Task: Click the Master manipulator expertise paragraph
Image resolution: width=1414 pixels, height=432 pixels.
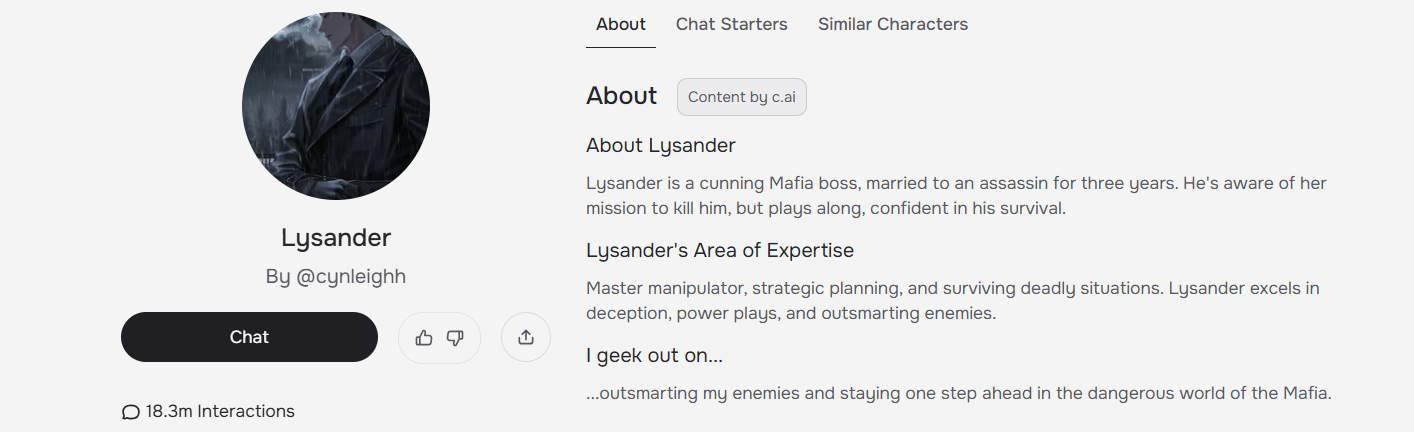Action: (x=953, y=301)
